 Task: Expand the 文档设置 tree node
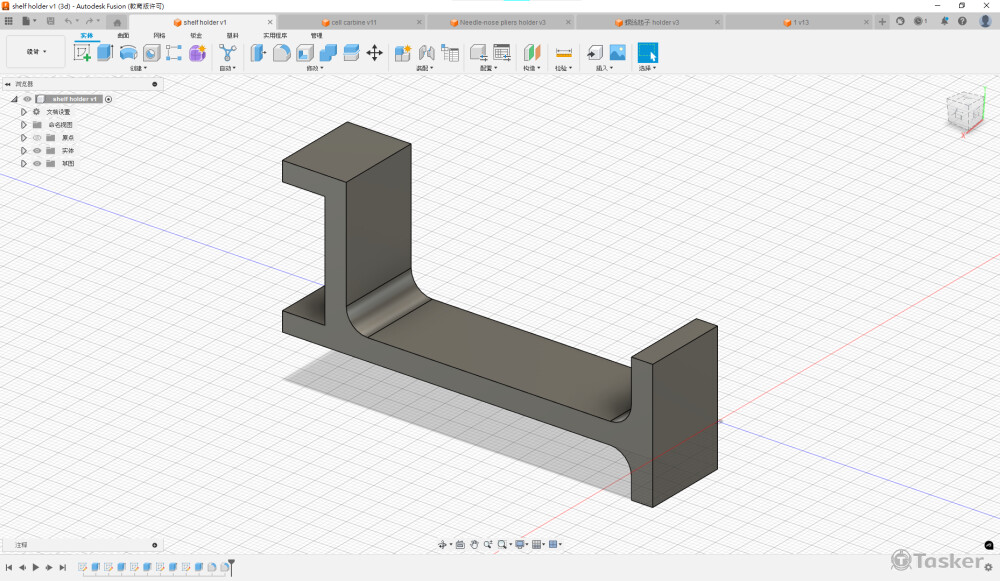tap(23, 112)
